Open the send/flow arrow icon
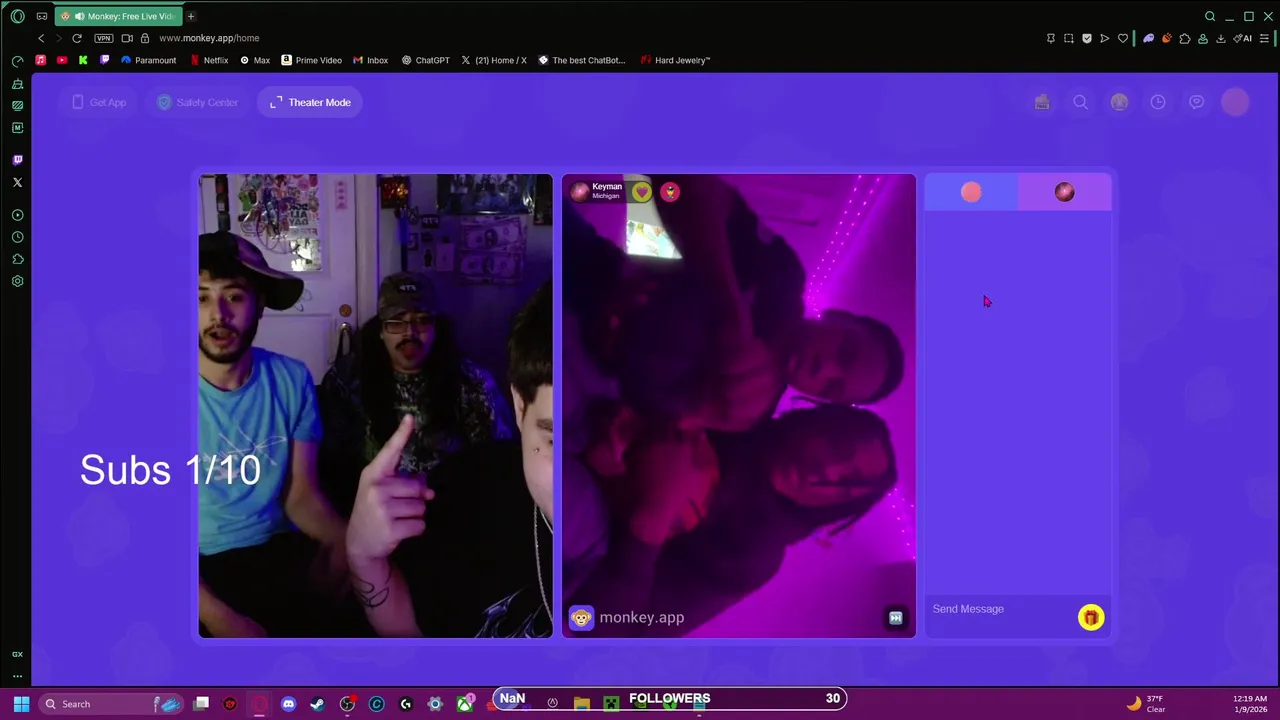 click(x=1105, y=38)
